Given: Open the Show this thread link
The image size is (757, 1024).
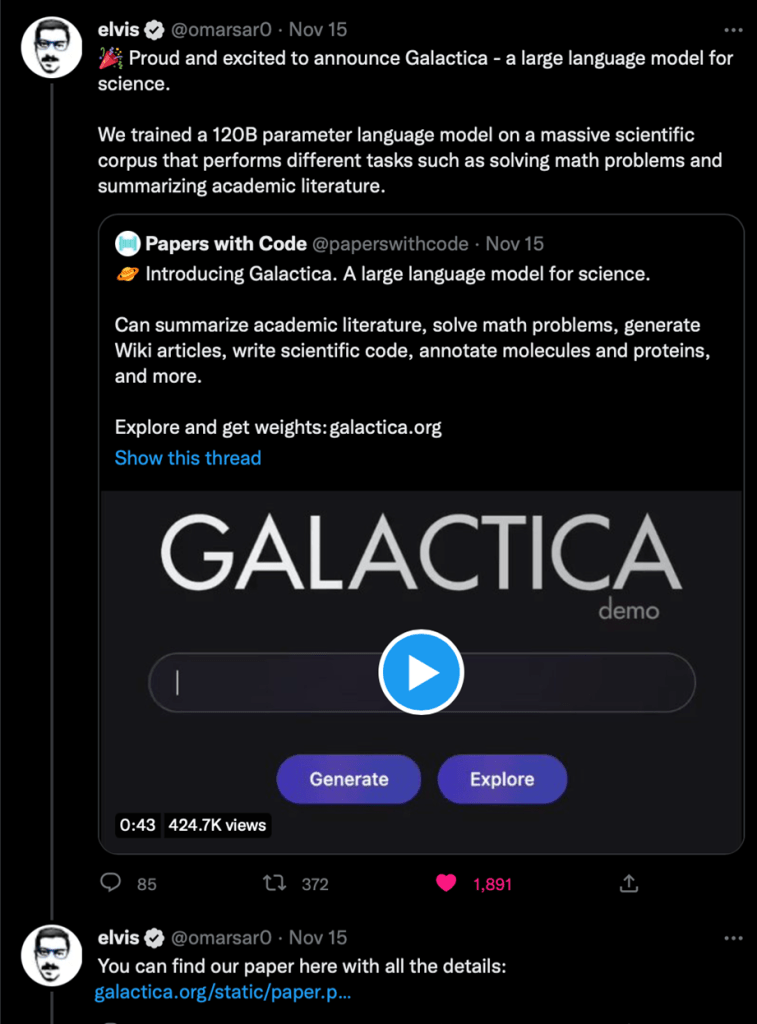Looking at the screenshot, I should [188, 458].
